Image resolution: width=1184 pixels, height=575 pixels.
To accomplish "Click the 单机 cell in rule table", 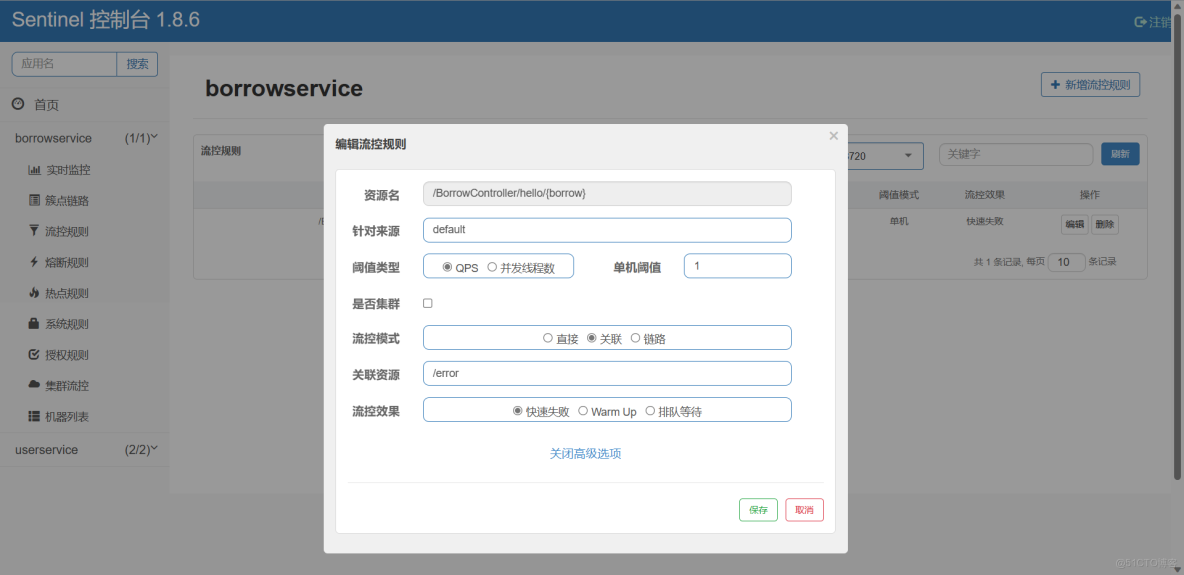I will (x=899, y=221).
